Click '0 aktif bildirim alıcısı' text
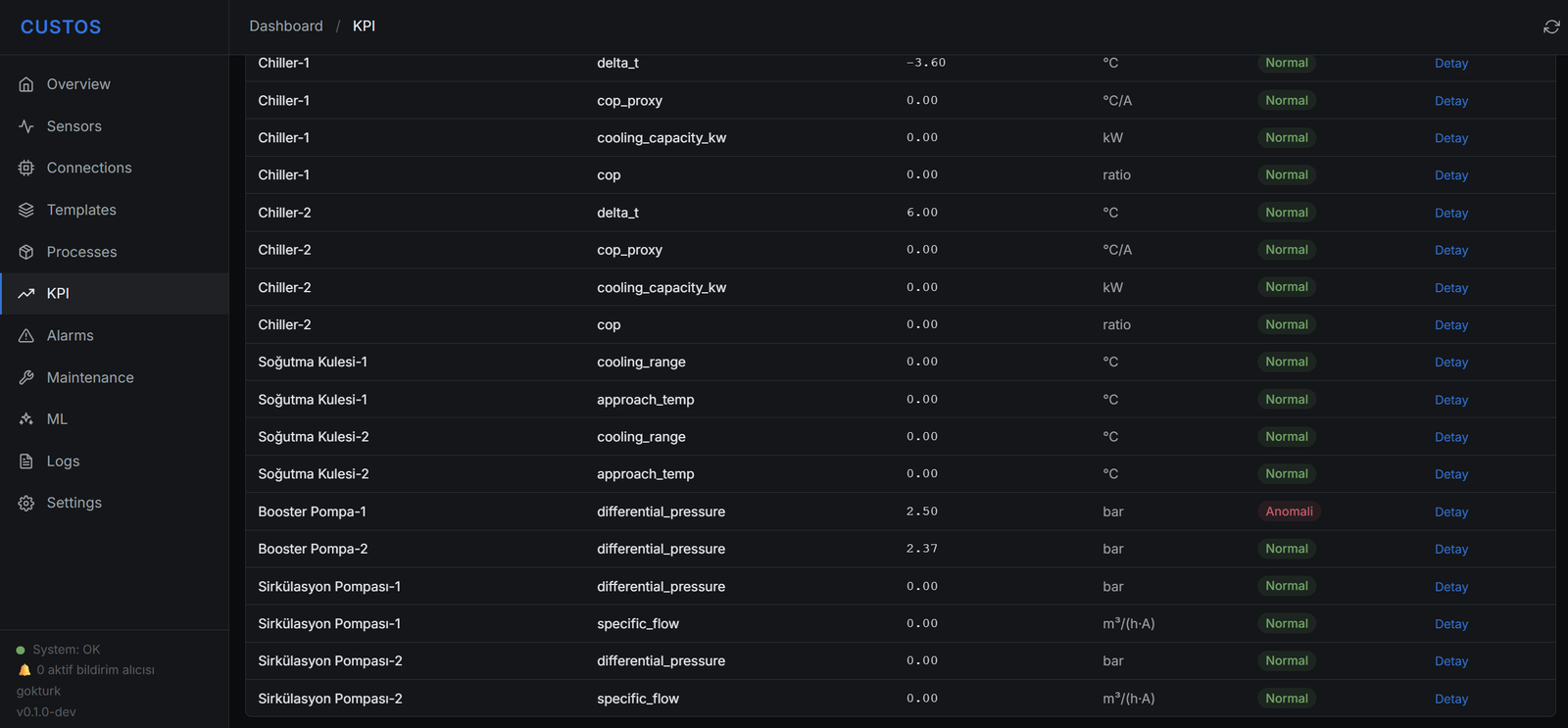The height and width of the screenshot is (728, 1568). tap(95, 670)
